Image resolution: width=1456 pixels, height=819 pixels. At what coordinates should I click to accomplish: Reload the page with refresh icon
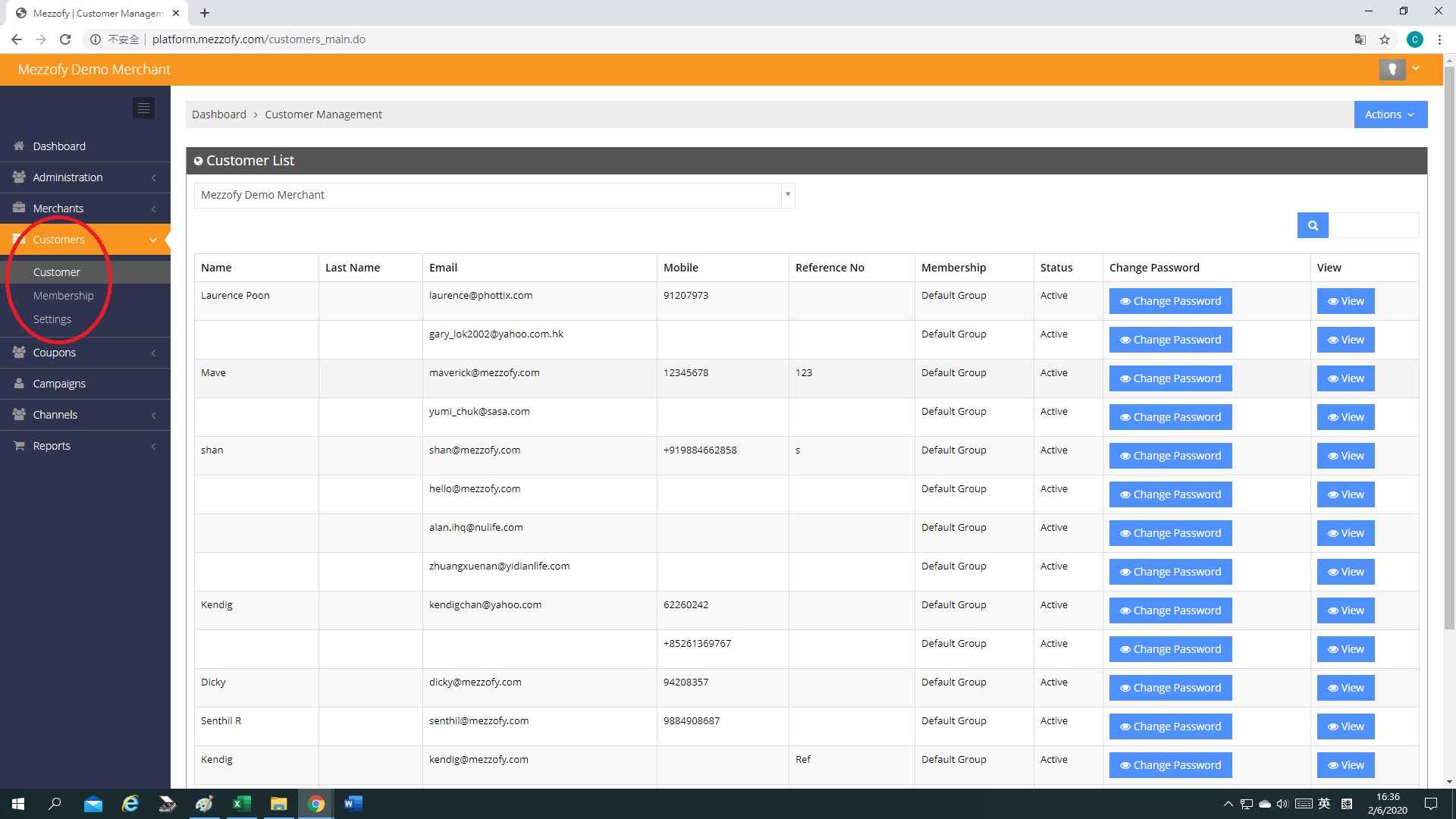point(65,39)
